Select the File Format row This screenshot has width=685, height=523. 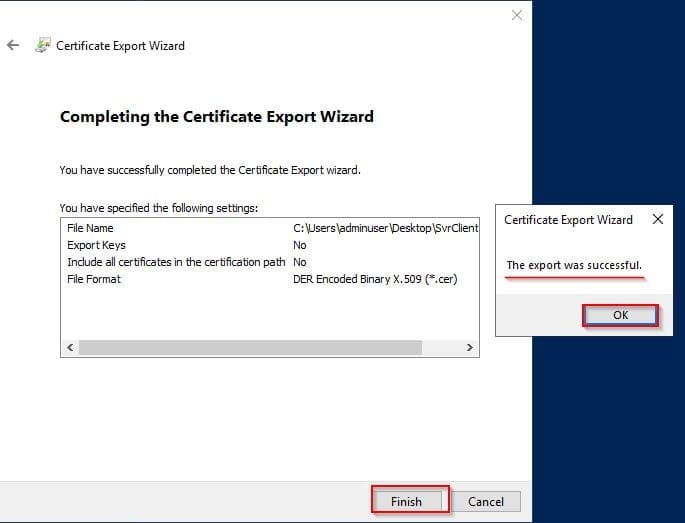94,279
